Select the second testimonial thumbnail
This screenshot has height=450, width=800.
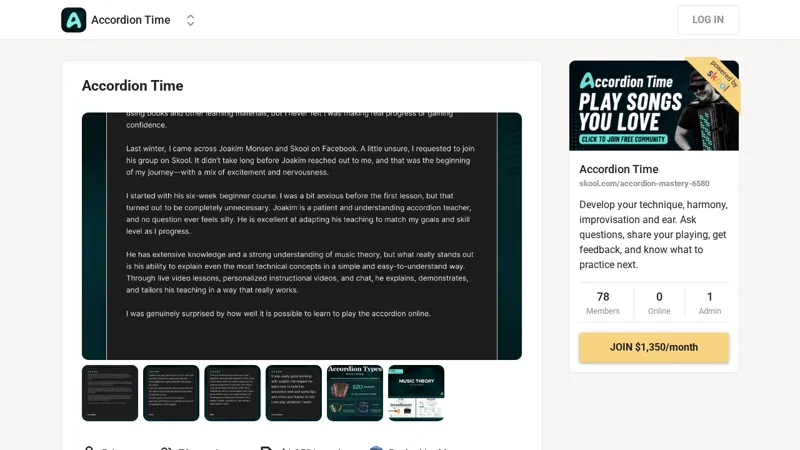click(x=171, y=393)
